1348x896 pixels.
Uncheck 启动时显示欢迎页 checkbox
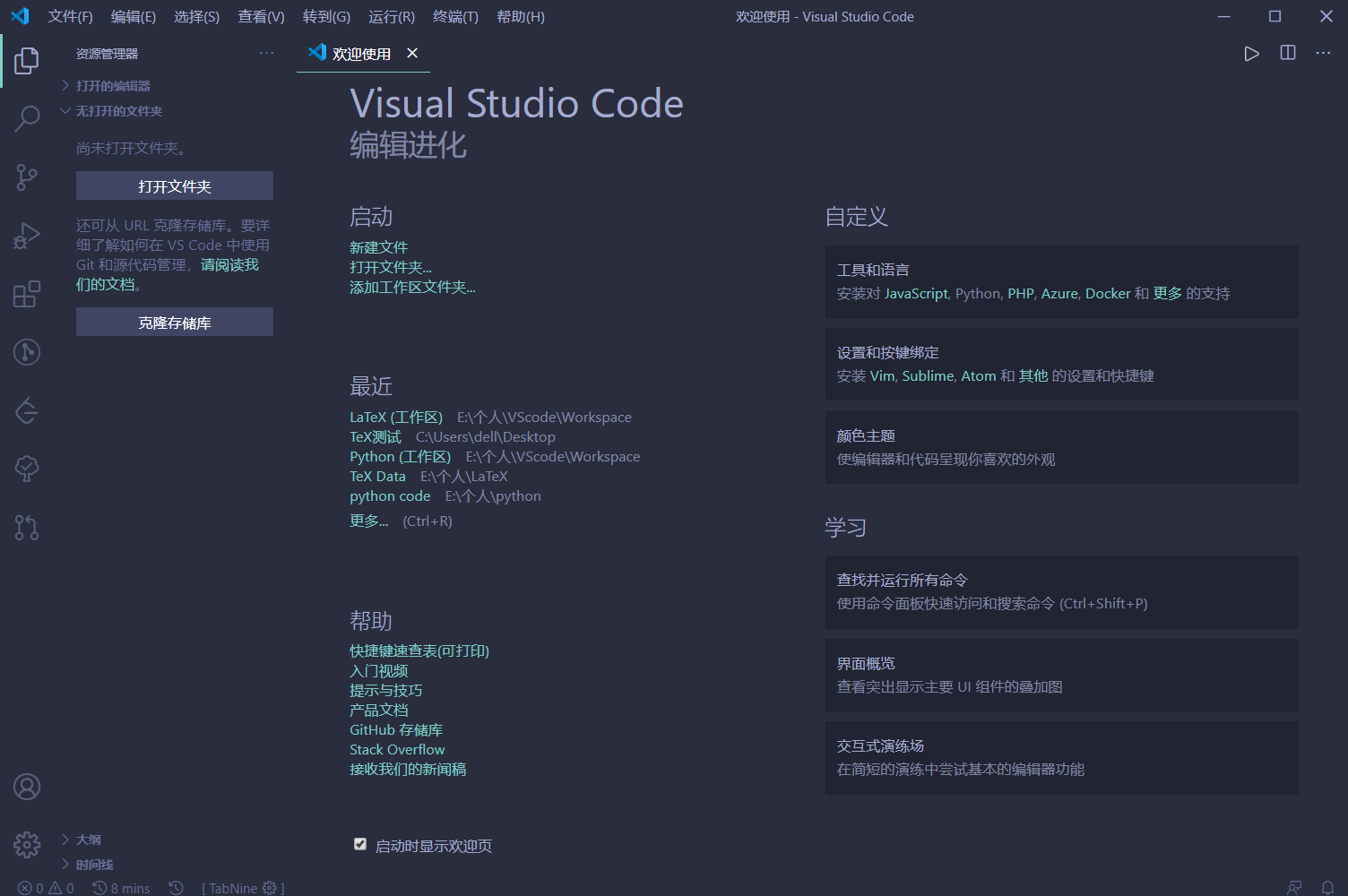360,844
